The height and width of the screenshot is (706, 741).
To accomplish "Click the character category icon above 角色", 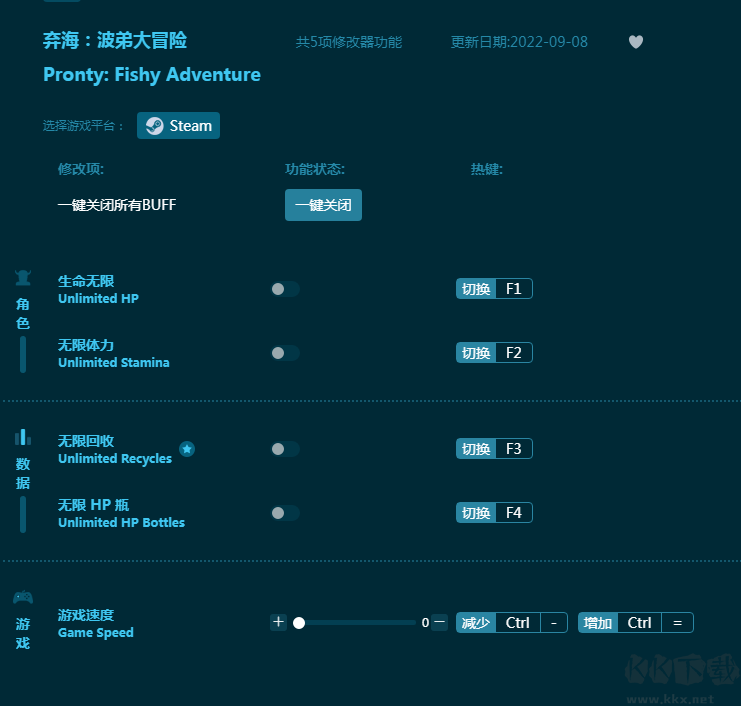I will 23,278.
